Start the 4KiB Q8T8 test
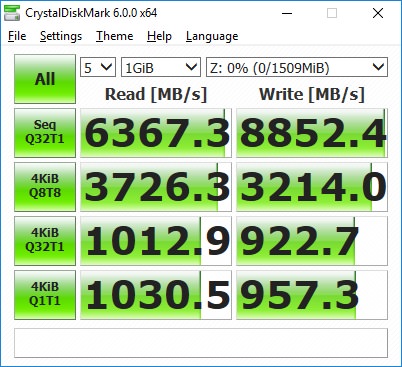 point(45,187)
